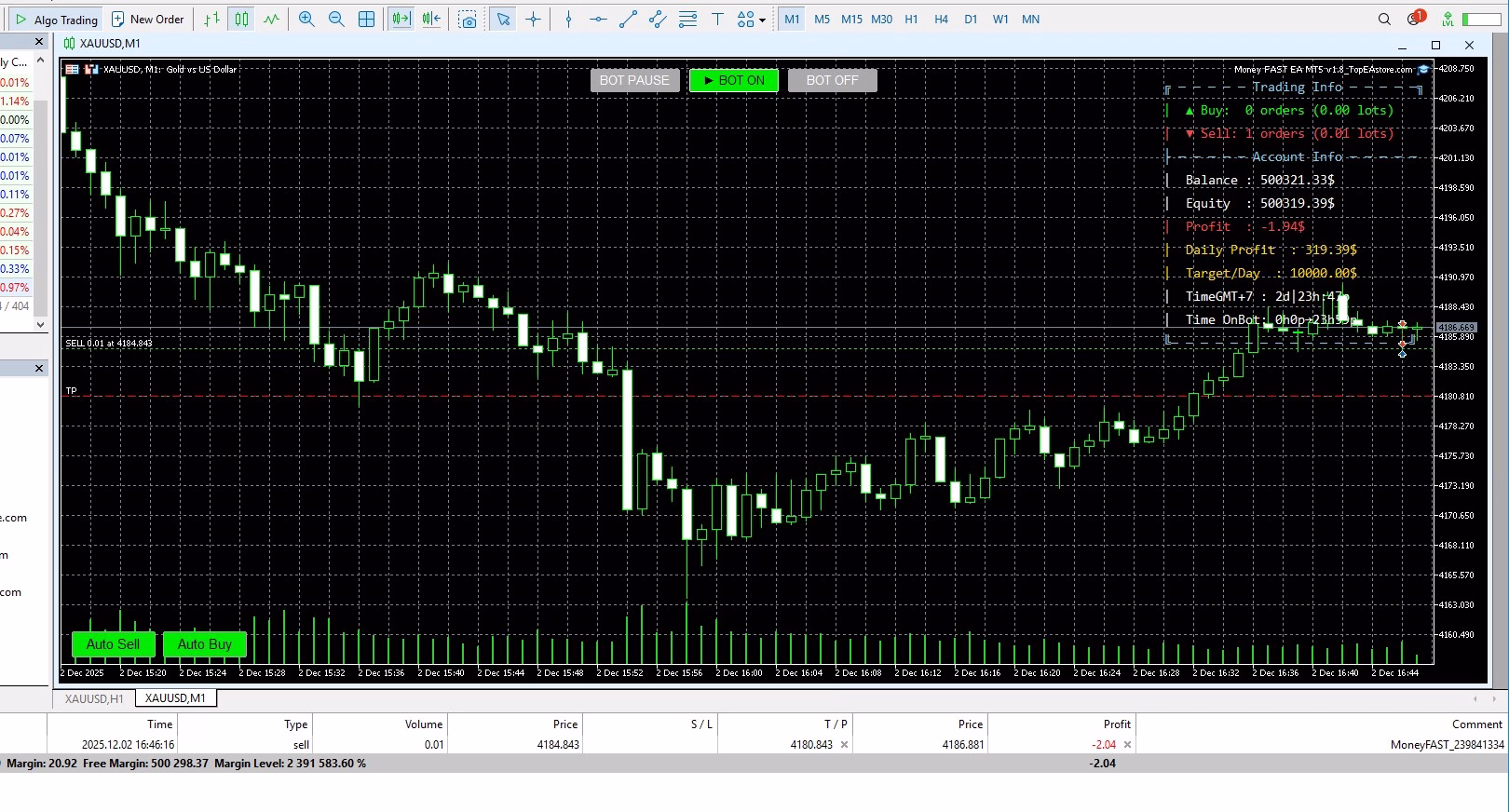Select the TP level line label
The height and width of the screenshot is (812, 1509).
[x=72, y=391]
